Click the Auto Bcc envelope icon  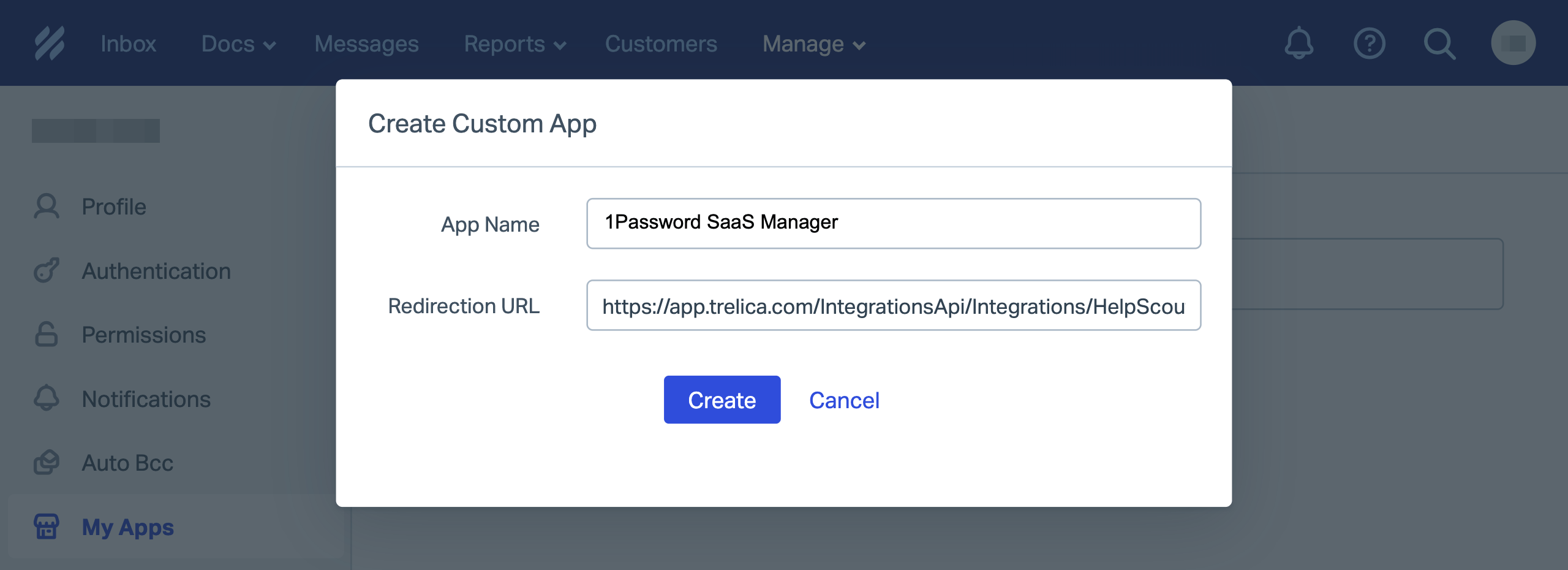click(47, 462)
